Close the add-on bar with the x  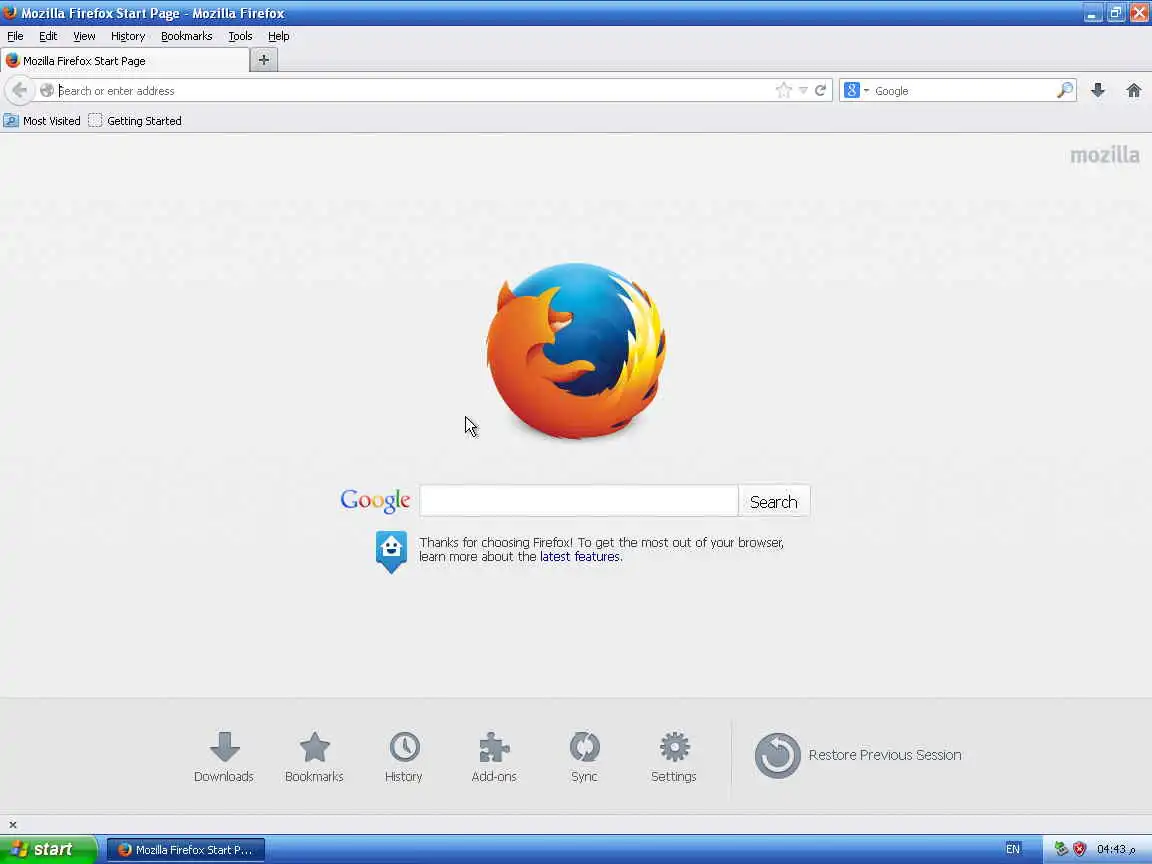pos(12,824)
